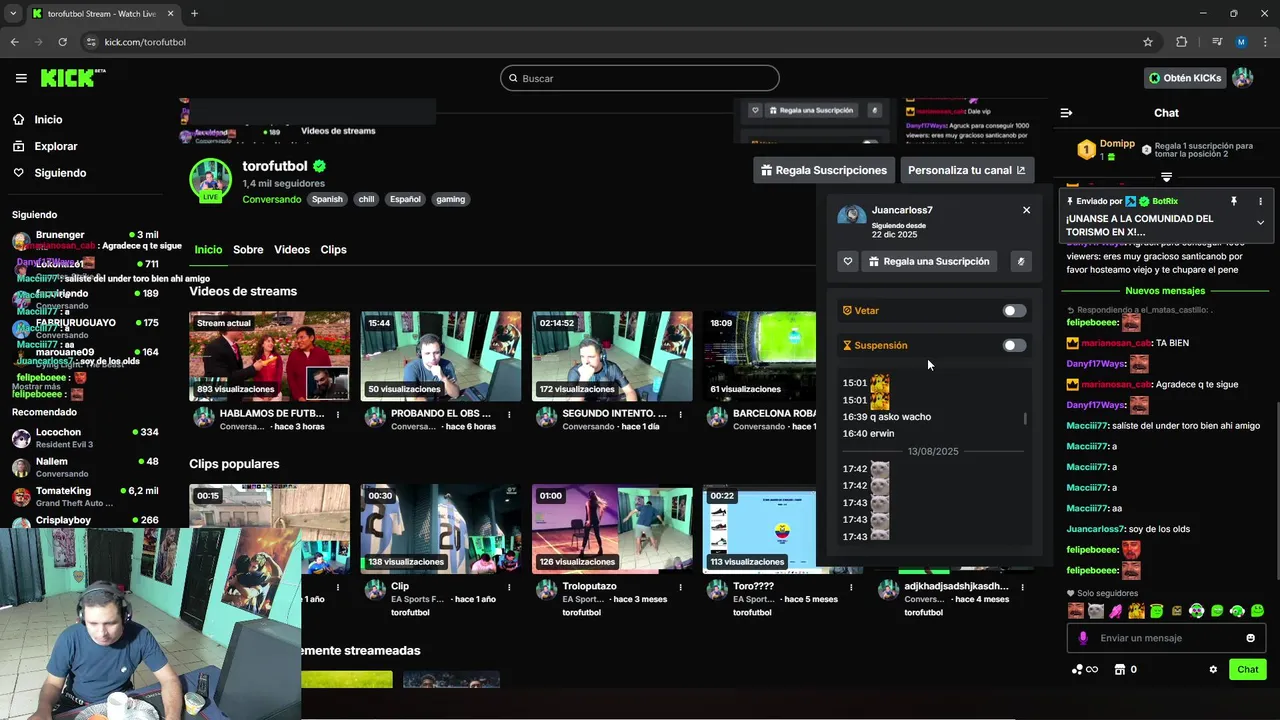Click the user card chat history scrollbar

pyautogui.click(x=1025, y=418)
